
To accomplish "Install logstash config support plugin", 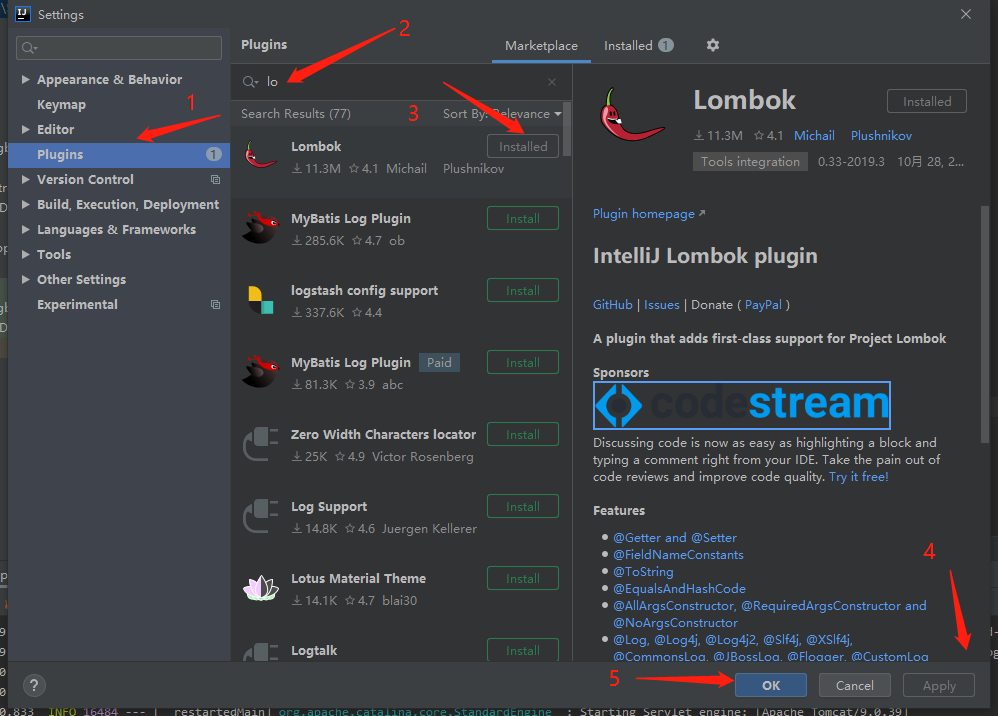I will 523,290.
